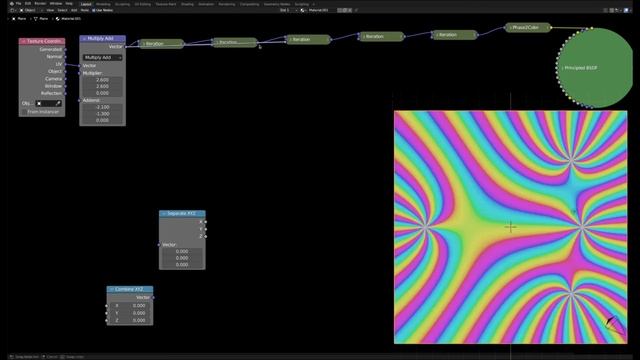Click the Combine XYZ Y value field
The image size is (640, 360).
pyautogui.click(x=130, y=313)
